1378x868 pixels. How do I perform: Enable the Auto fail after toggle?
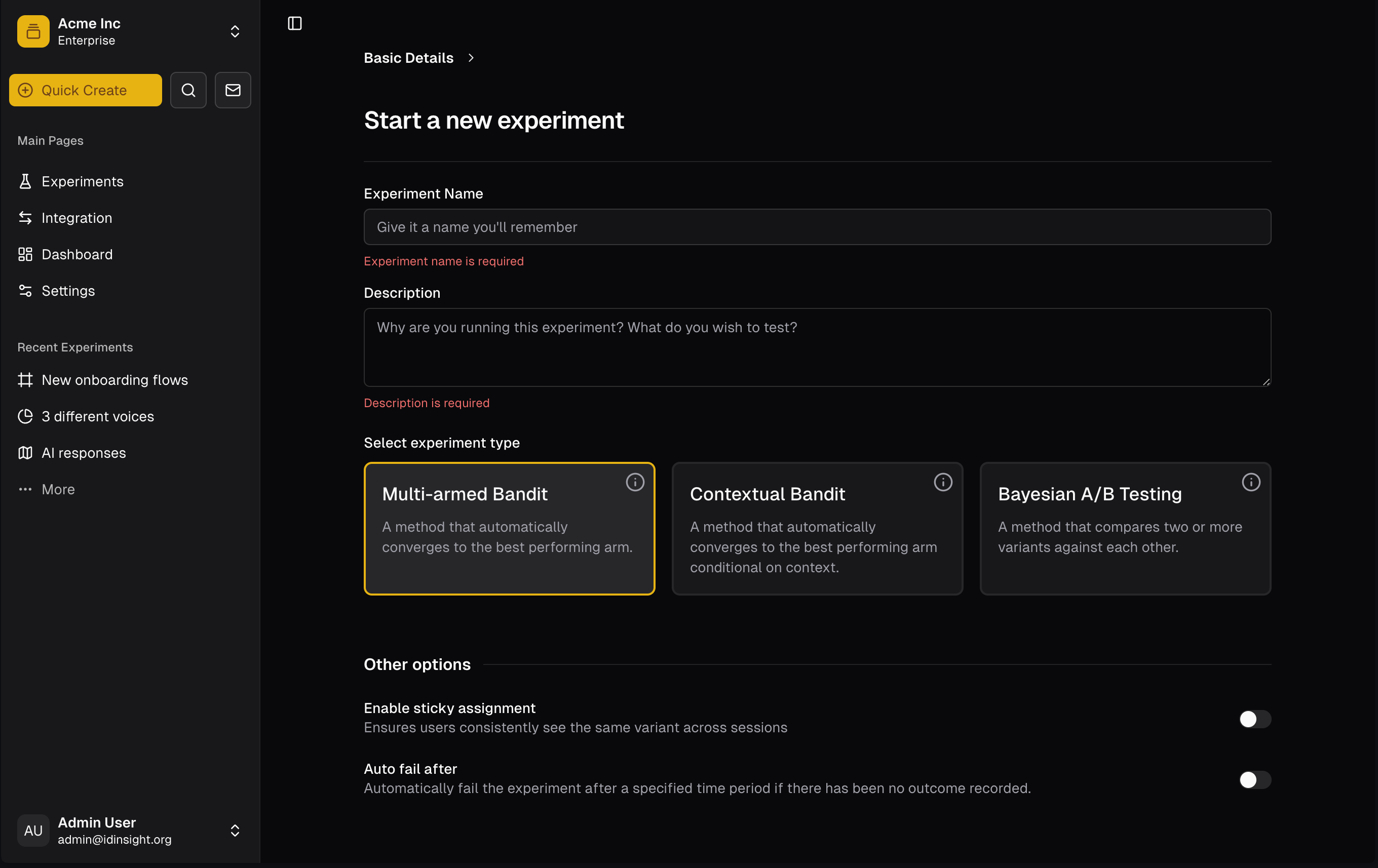(x=1255, y=780)
